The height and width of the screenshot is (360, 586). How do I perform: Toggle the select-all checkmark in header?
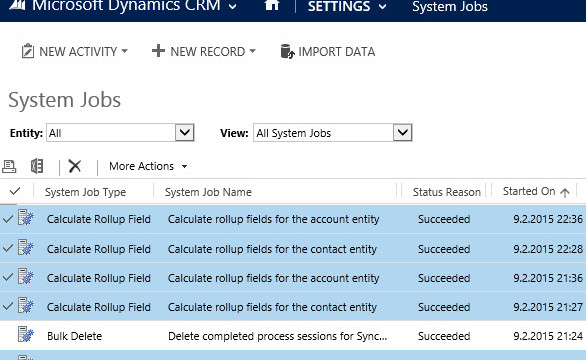[15, 191]
